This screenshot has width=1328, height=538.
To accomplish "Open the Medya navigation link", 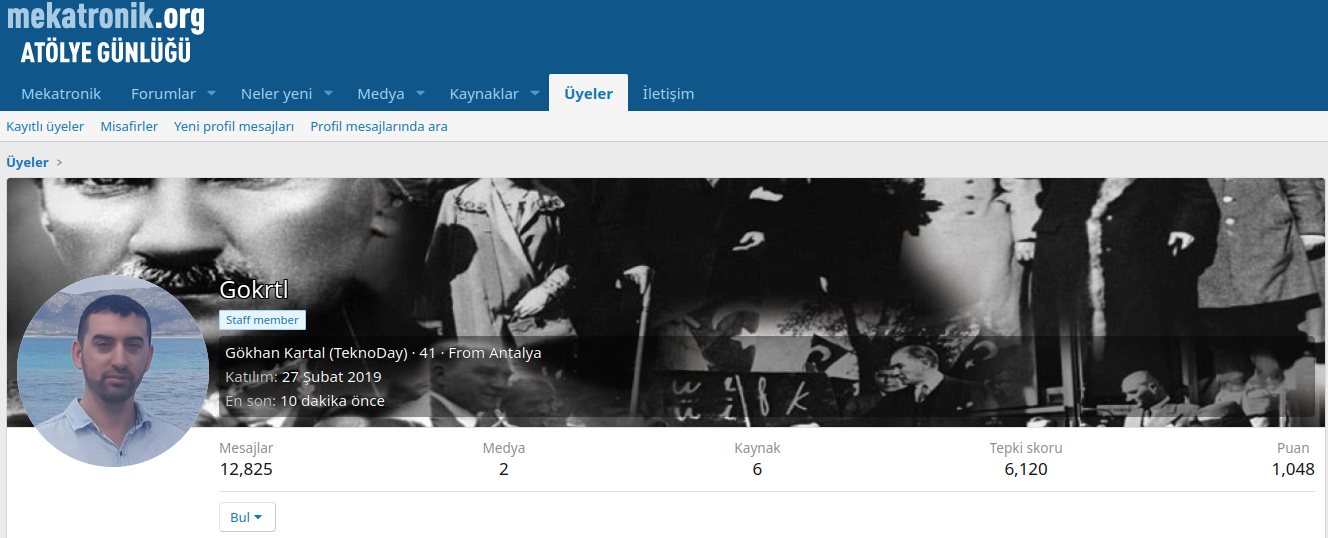I will coord(381,94).
